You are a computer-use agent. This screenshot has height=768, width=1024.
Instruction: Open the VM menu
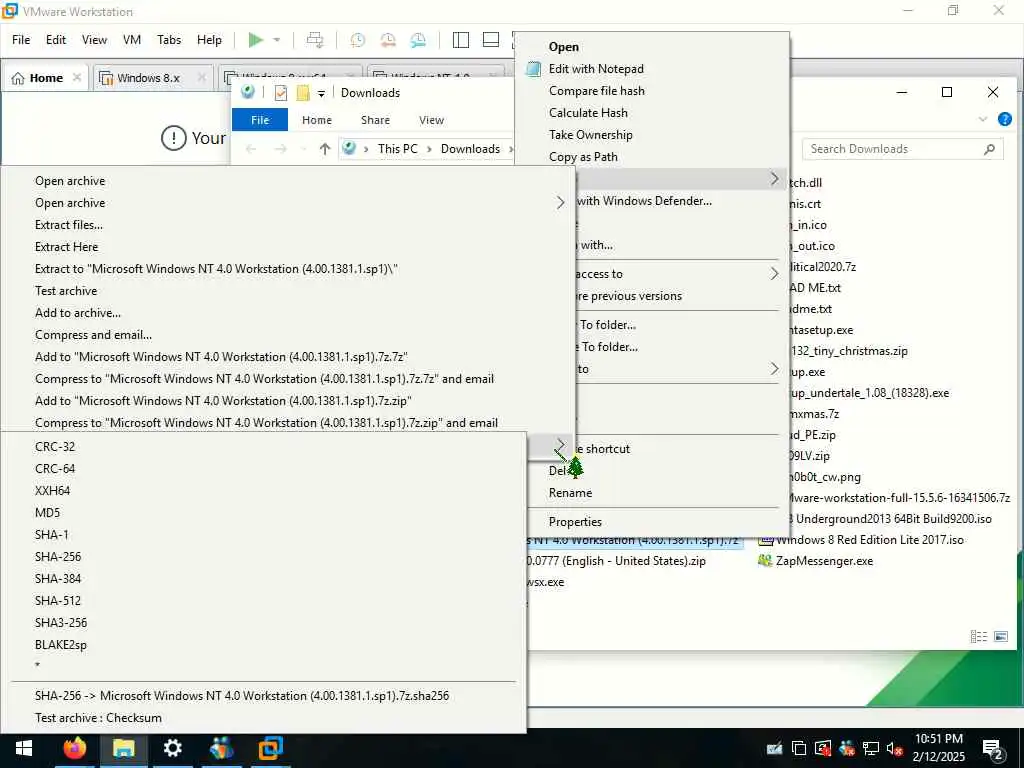[132, 40]
